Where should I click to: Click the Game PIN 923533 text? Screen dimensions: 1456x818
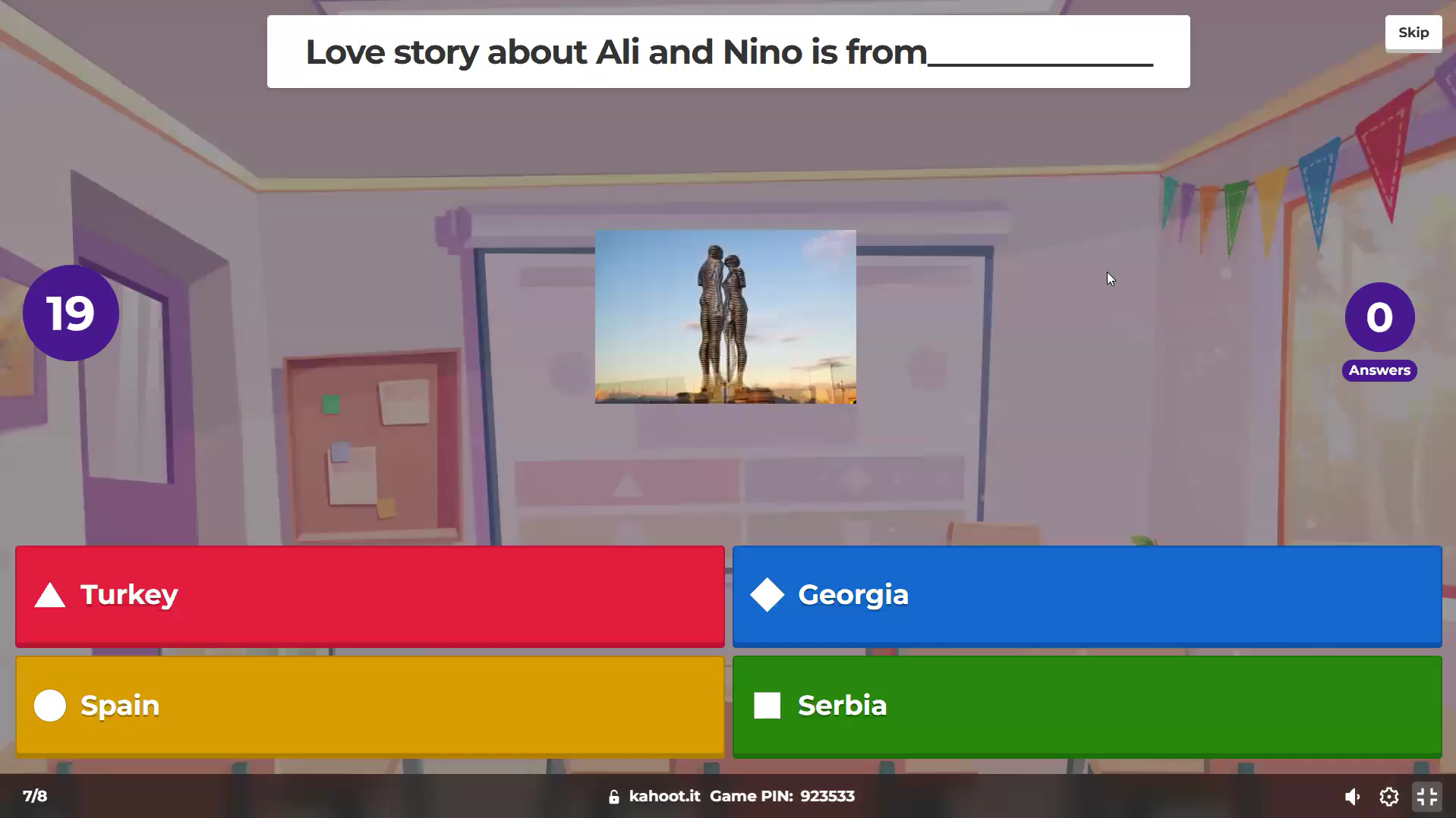click(782, 796)
